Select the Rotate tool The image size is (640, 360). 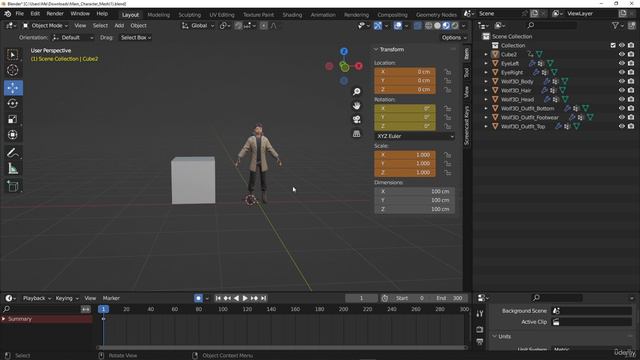[x=13, y=103]
